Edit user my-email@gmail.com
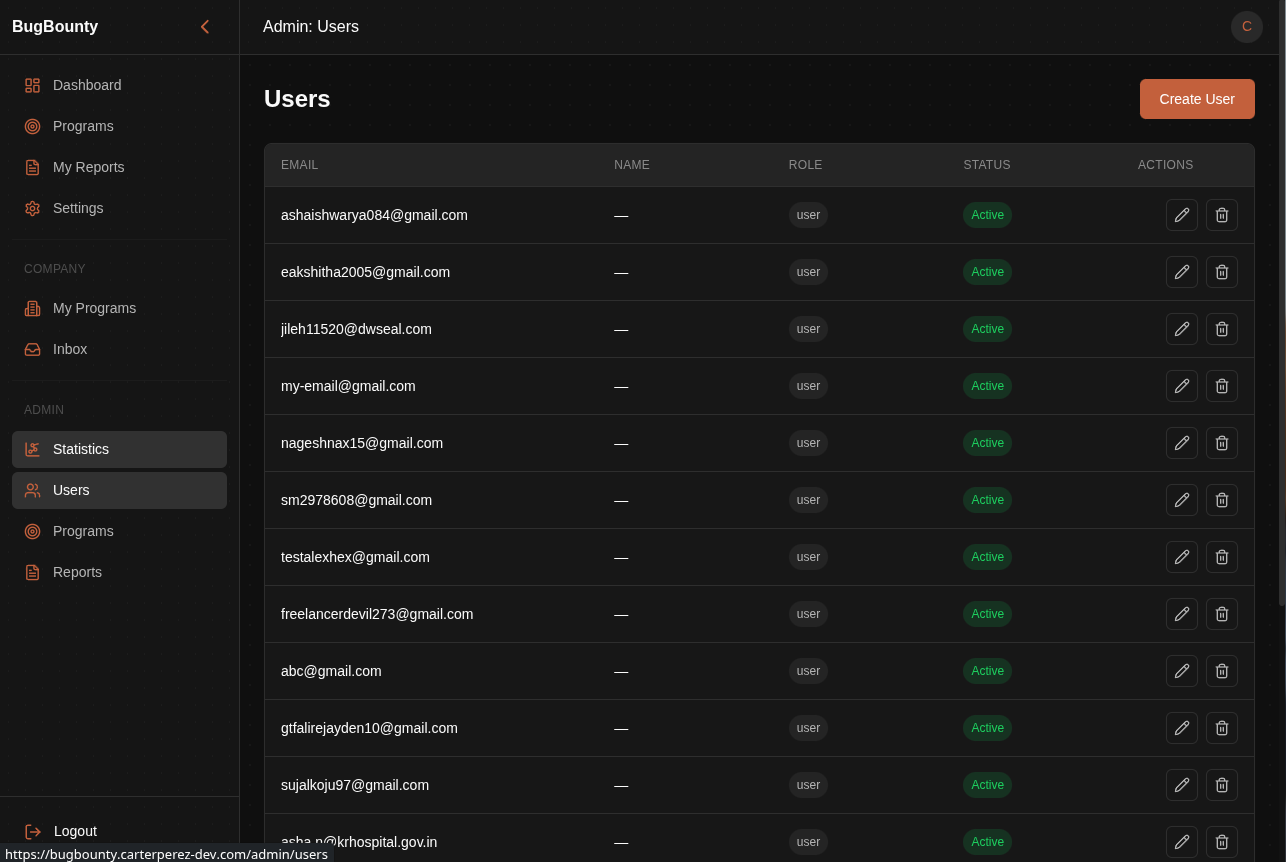The width and height of the screenshot is (1286, 862). point(1182,386)
